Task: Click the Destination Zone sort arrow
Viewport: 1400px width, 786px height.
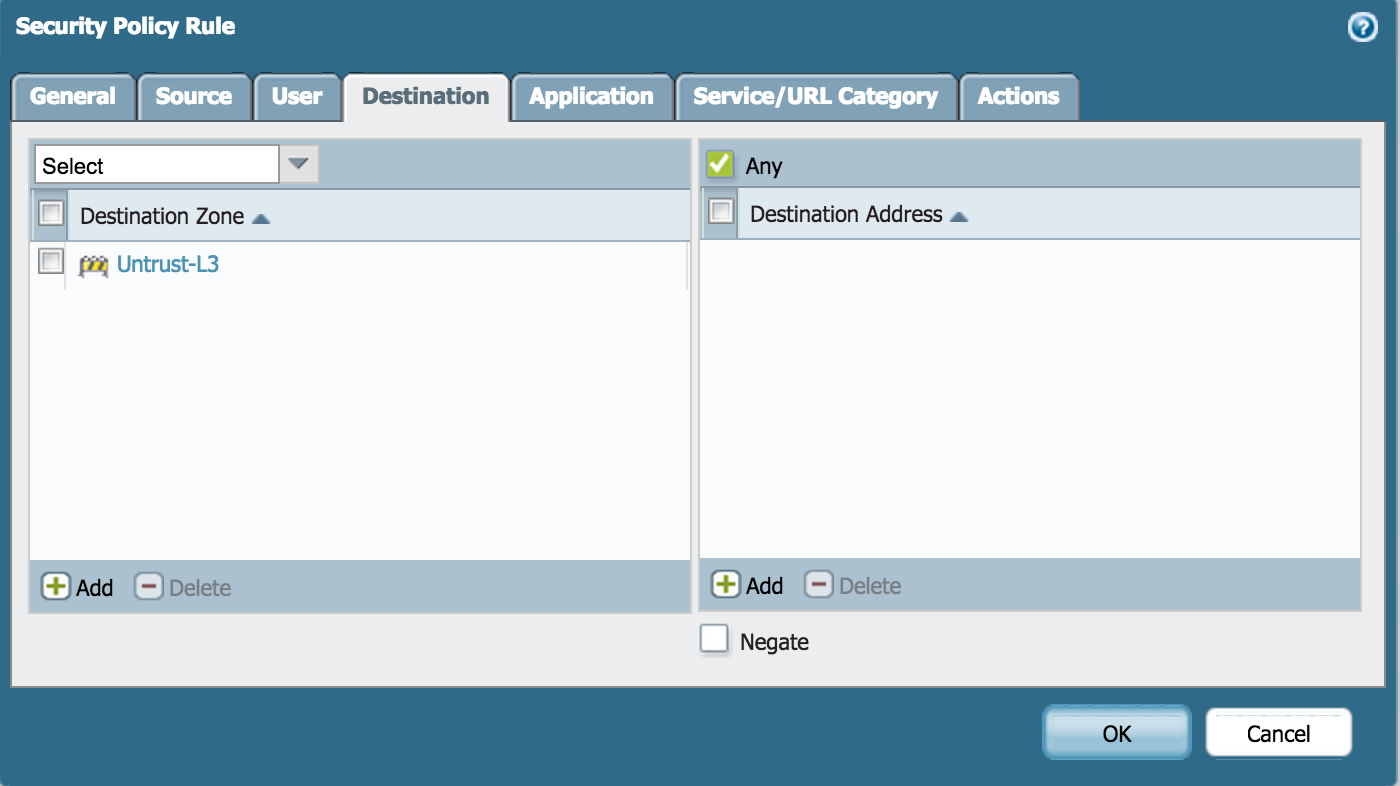Action: [x=260, y=216]
